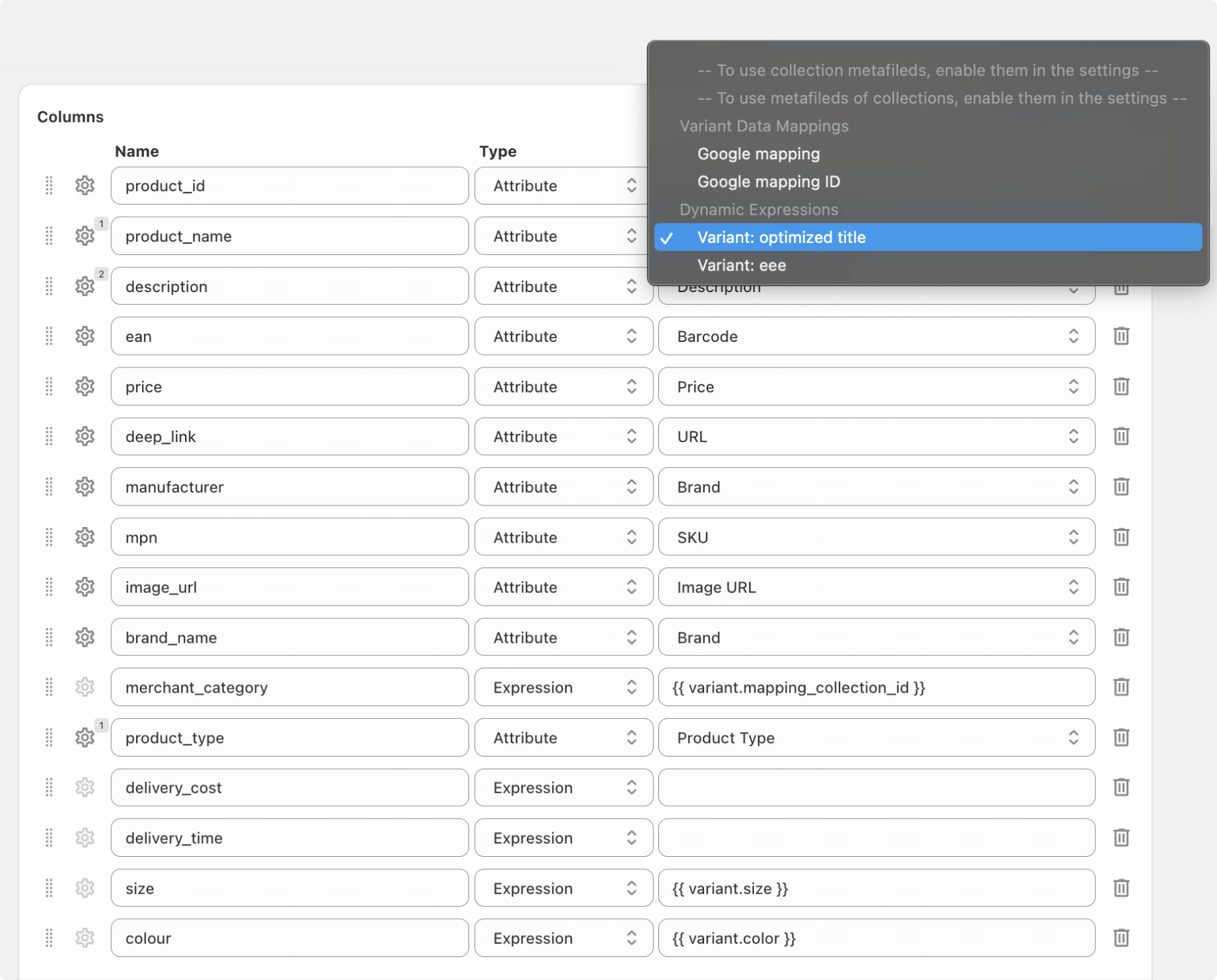Viewport: 1217px width, 980px height.
Task: Open URL attribute dropdown for deep_link
Action: pyautogui.click(x=876, y=436)
